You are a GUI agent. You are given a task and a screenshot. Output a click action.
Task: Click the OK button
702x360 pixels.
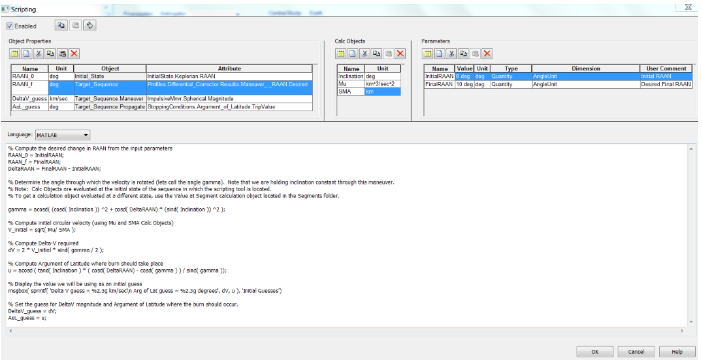coord(595,352)
